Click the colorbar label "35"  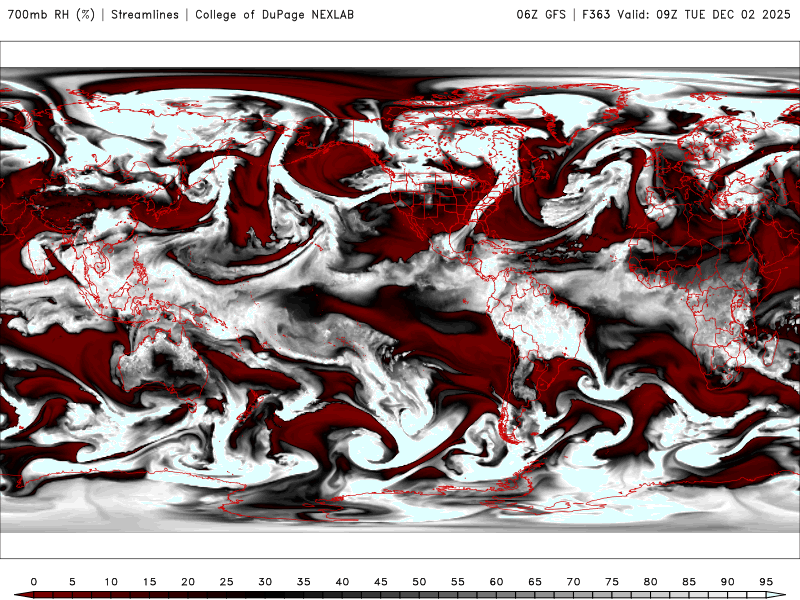(304, 582)
